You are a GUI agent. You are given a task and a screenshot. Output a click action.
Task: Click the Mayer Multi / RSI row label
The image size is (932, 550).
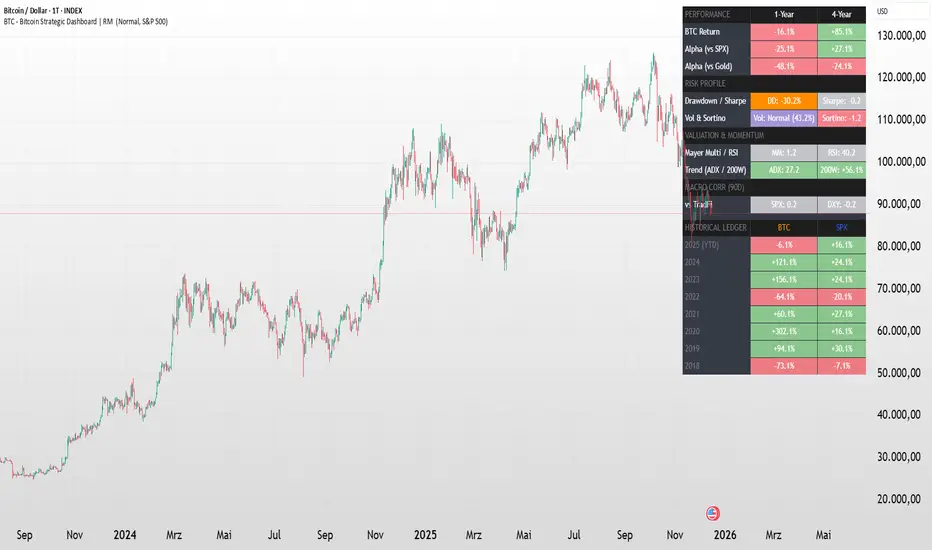713,153
